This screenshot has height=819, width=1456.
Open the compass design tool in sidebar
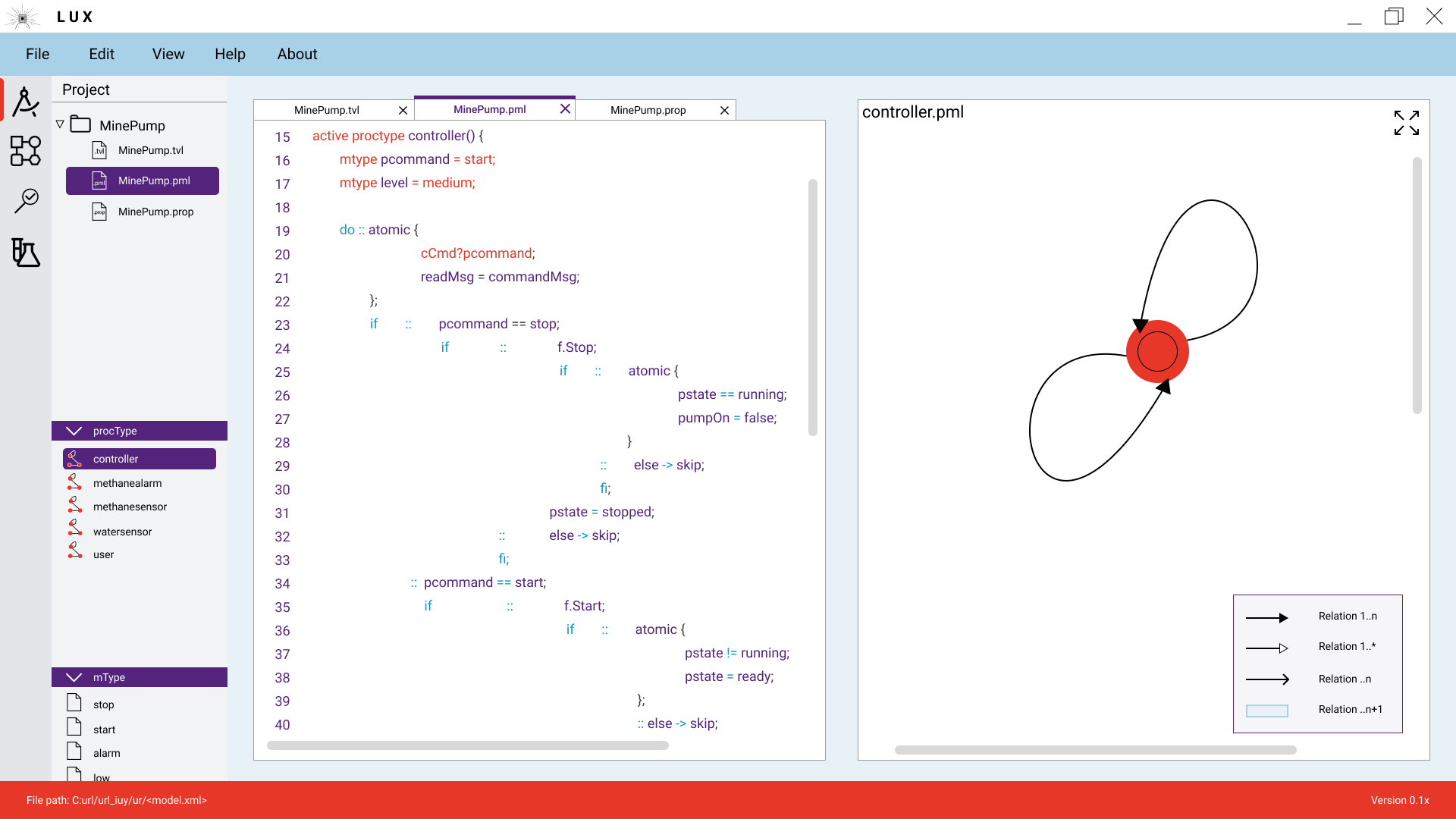click(x=26, y=102)
